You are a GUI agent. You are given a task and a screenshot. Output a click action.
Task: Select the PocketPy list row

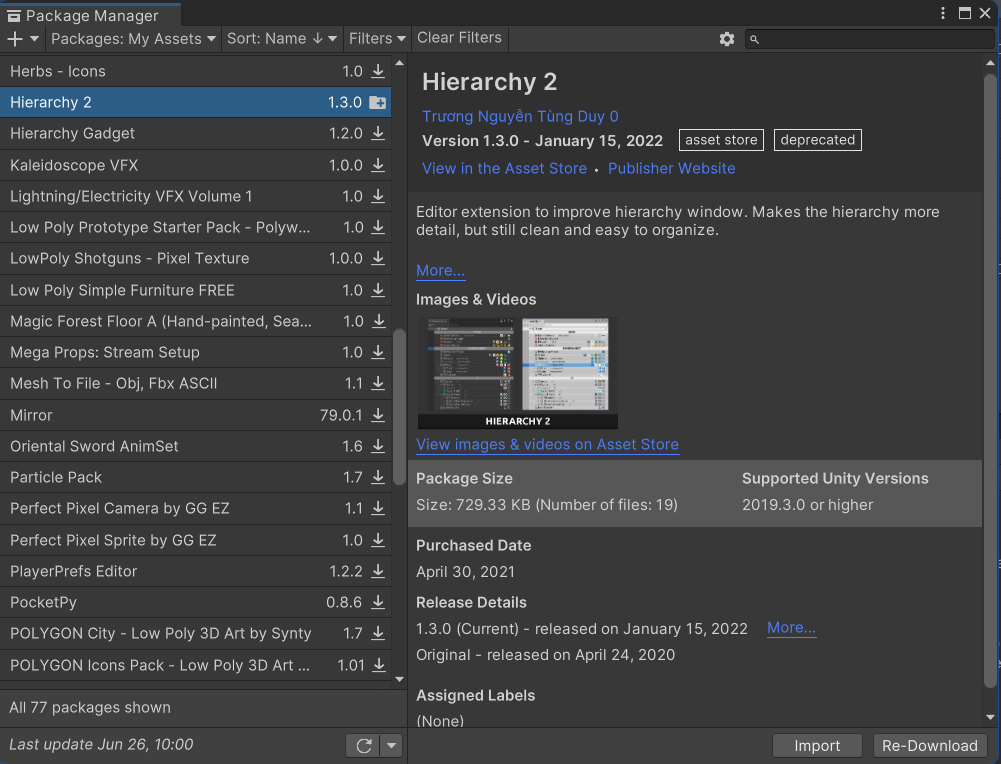[x=195, y=603]
